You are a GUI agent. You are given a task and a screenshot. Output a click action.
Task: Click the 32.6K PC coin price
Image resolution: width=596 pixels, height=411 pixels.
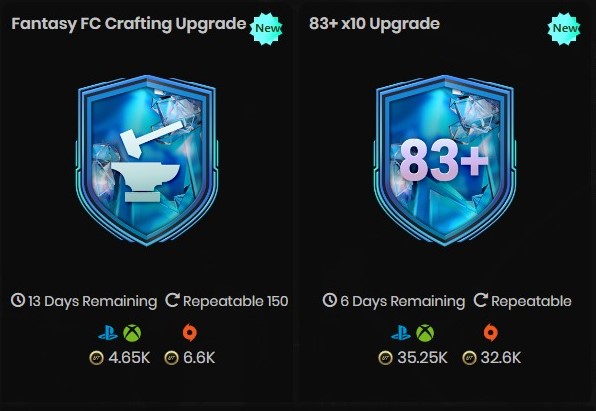tap(500, 358)
